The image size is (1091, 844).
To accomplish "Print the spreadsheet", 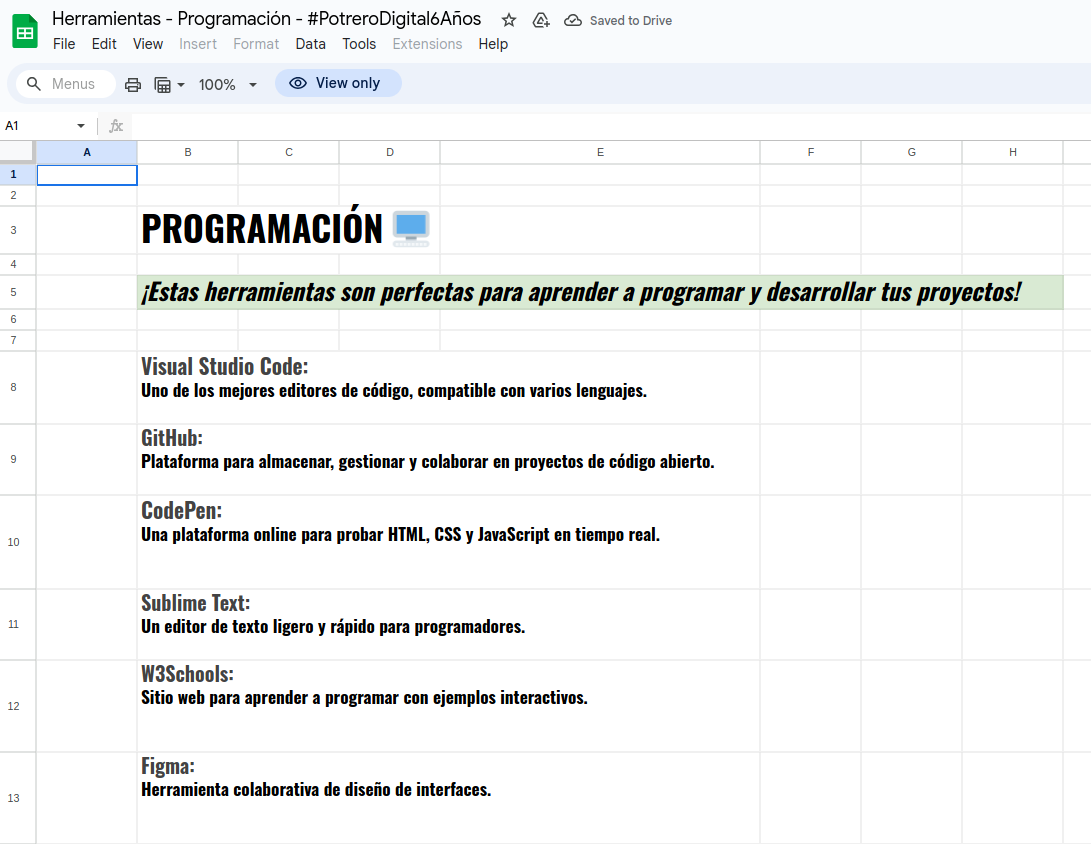I will tap(133, 84).
